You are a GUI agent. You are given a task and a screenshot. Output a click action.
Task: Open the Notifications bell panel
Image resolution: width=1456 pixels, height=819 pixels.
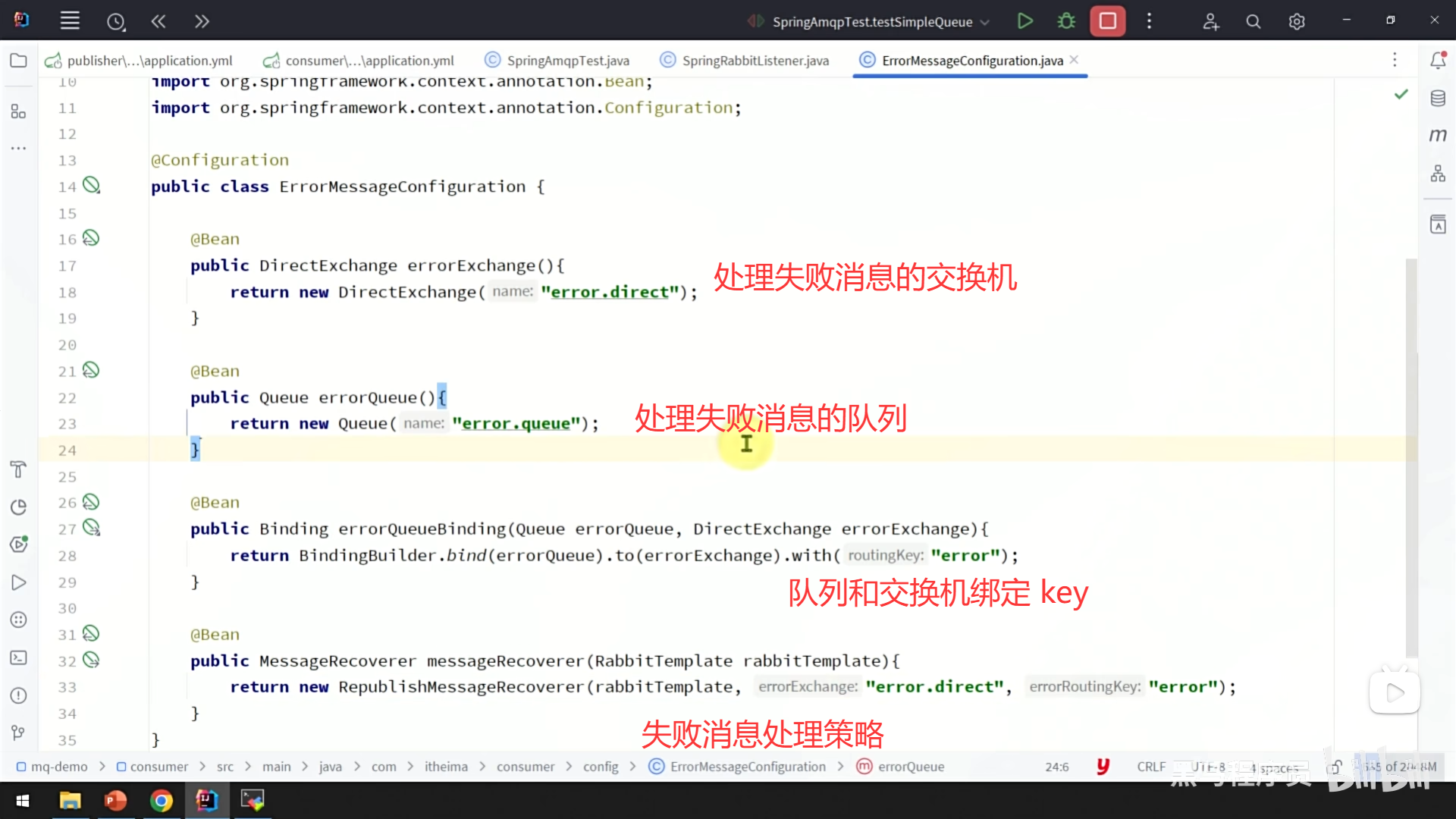click(1438, 61)
